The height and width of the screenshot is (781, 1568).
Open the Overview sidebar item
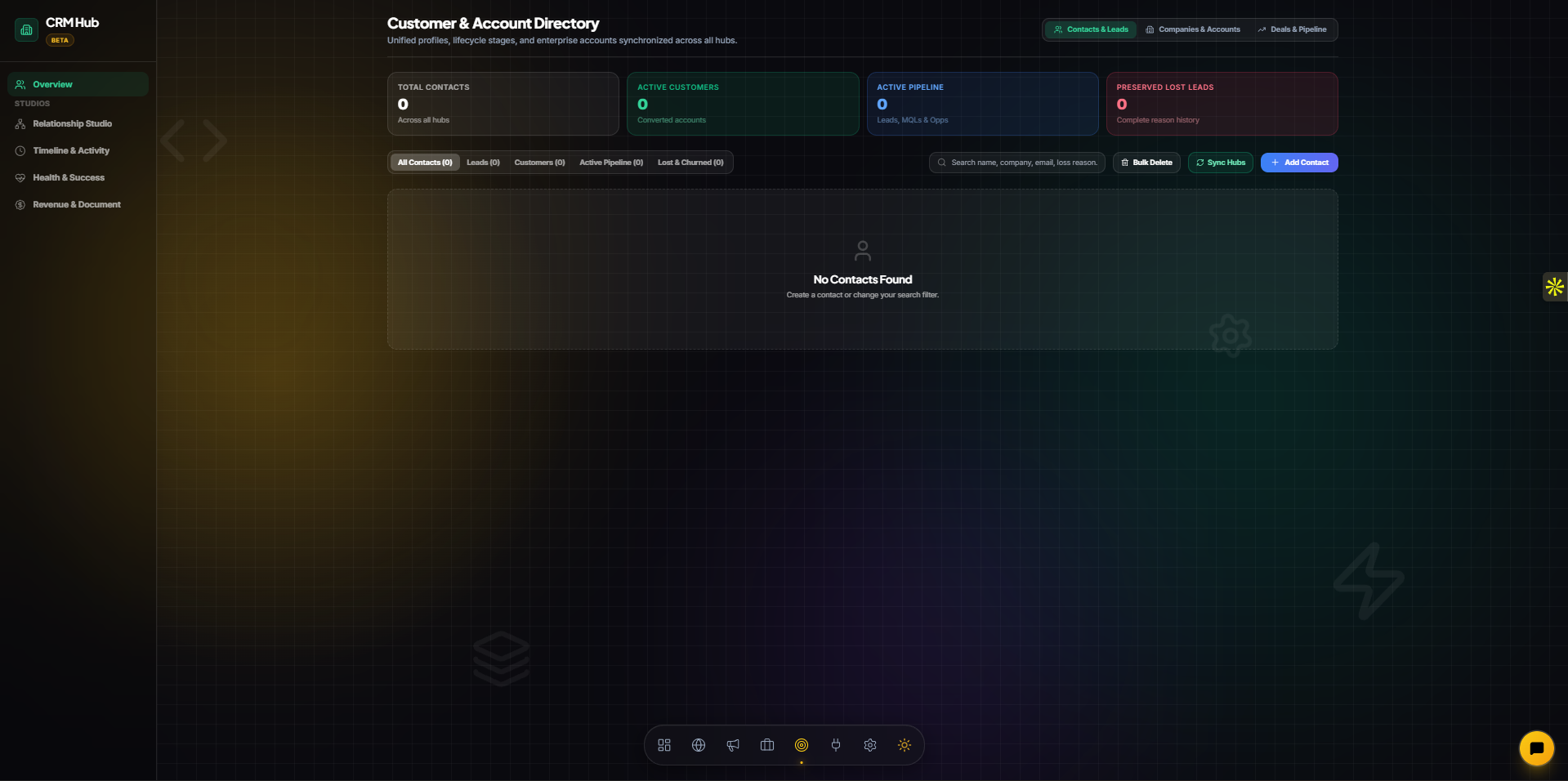click(x=78, y=84)
